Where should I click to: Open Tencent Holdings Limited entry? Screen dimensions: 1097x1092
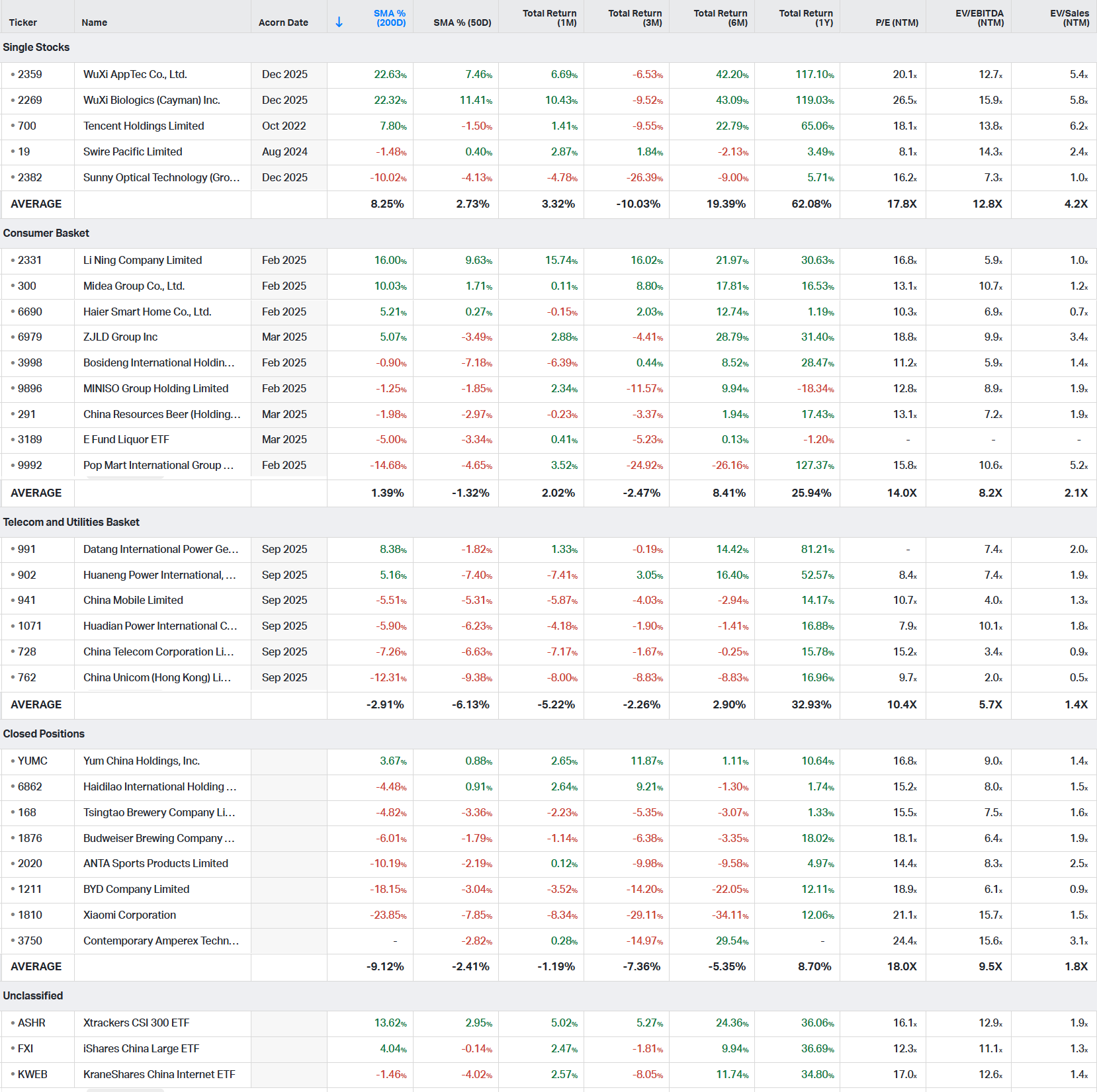pyautogui.click(x=144, y=126)
